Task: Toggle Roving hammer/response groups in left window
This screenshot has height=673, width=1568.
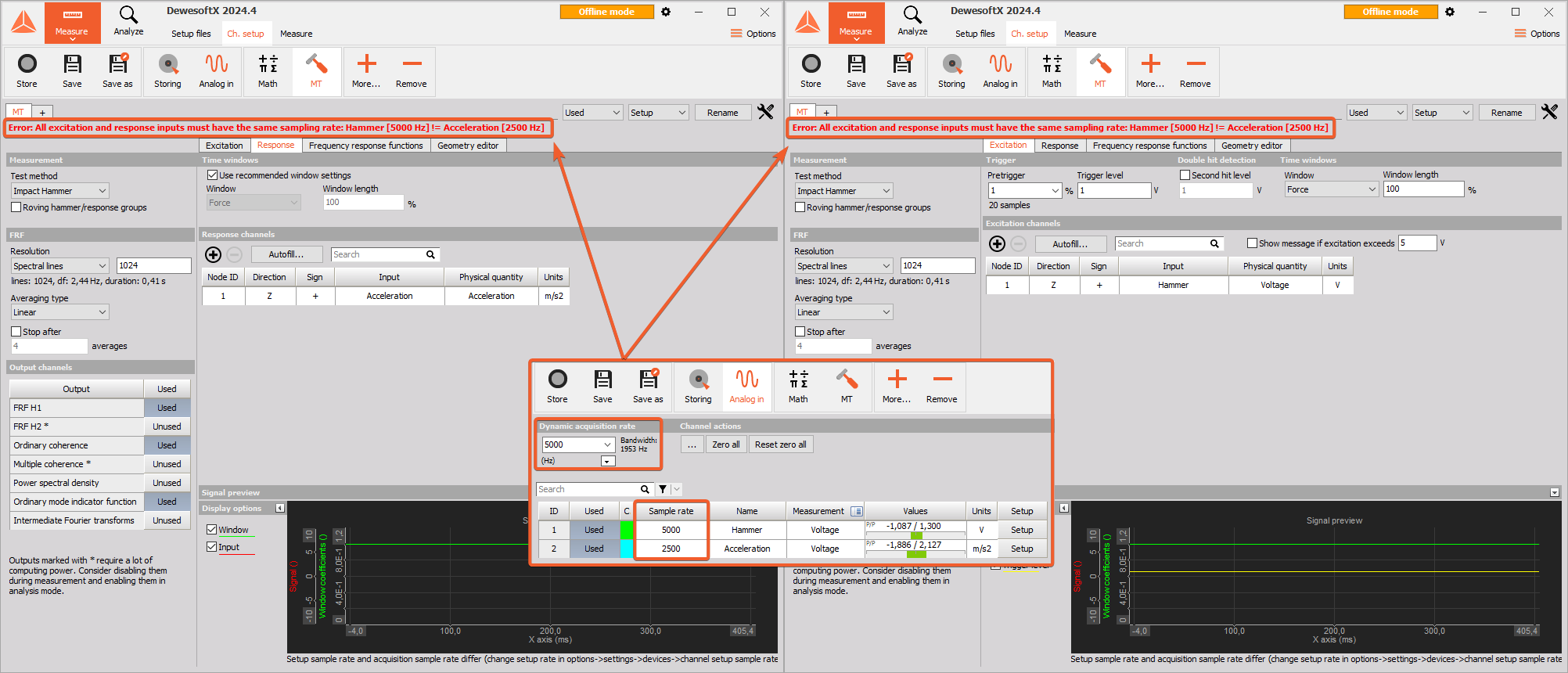Action: 16,207
